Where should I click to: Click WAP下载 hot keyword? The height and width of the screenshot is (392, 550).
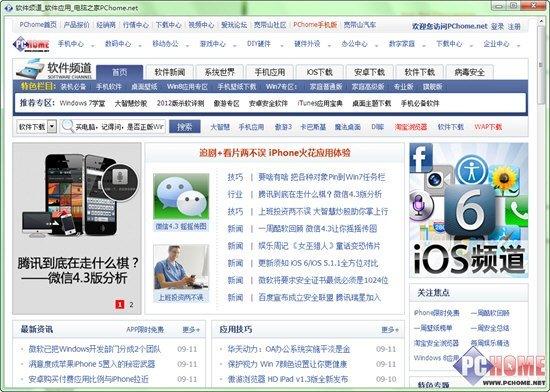[488, 127]
